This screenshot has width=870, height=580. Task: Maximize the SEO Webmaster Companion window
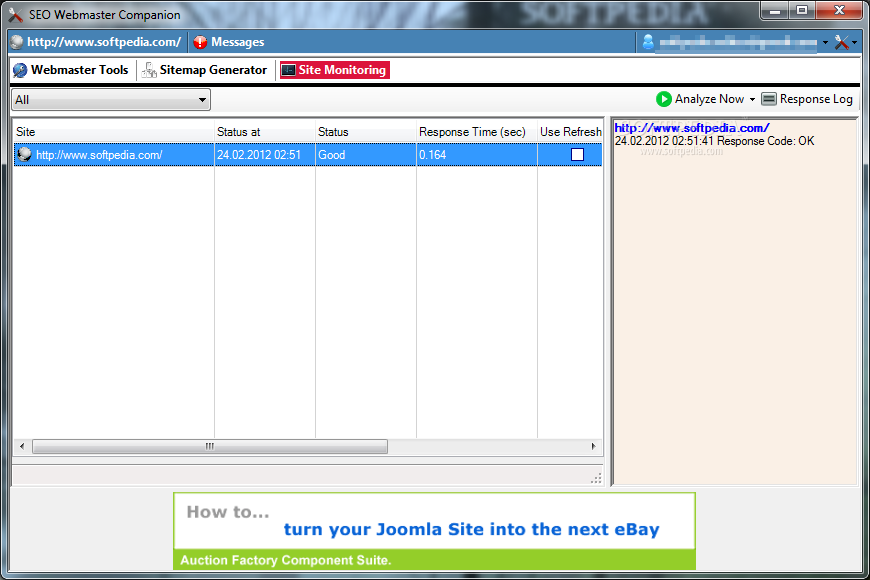[802, 11]
